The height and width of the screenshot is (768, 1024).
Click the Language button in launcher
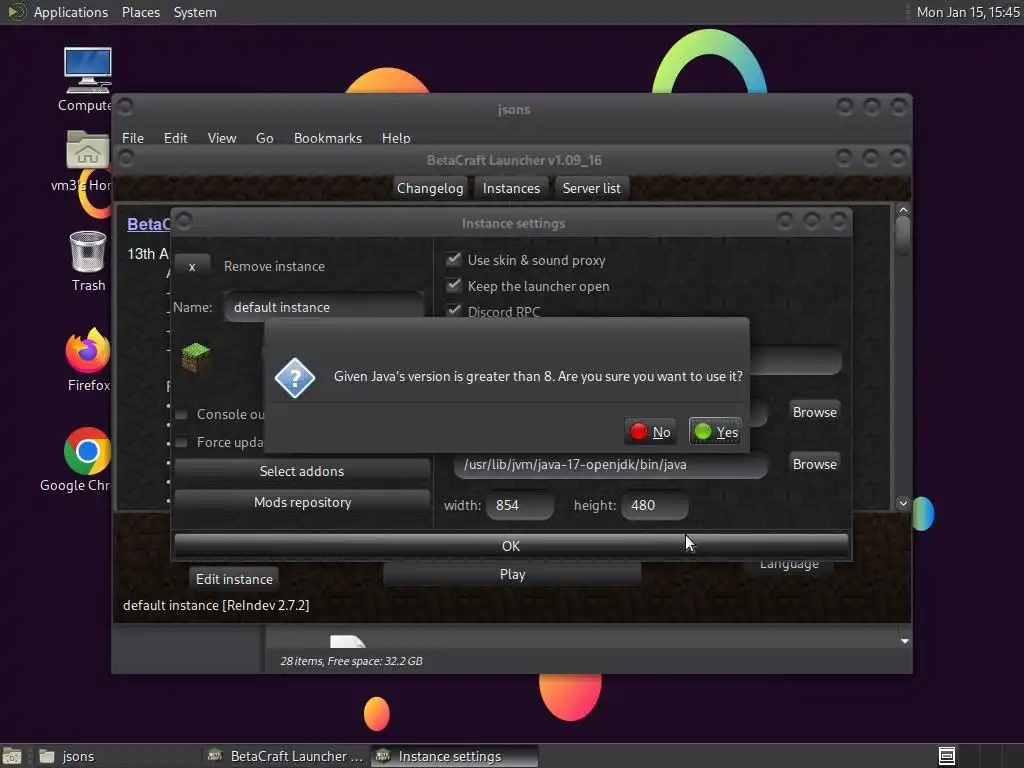789,565
